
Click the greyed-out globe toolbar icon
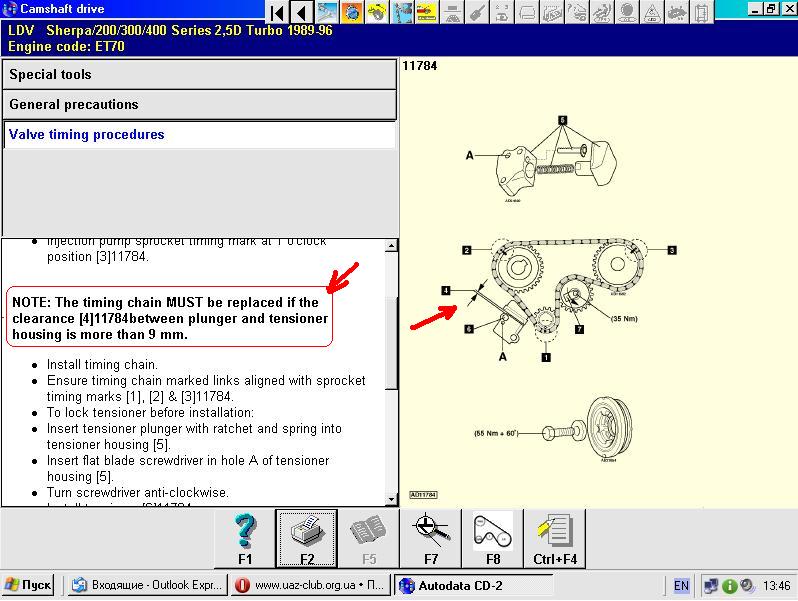pyautogui.click(x=627, y=12)
